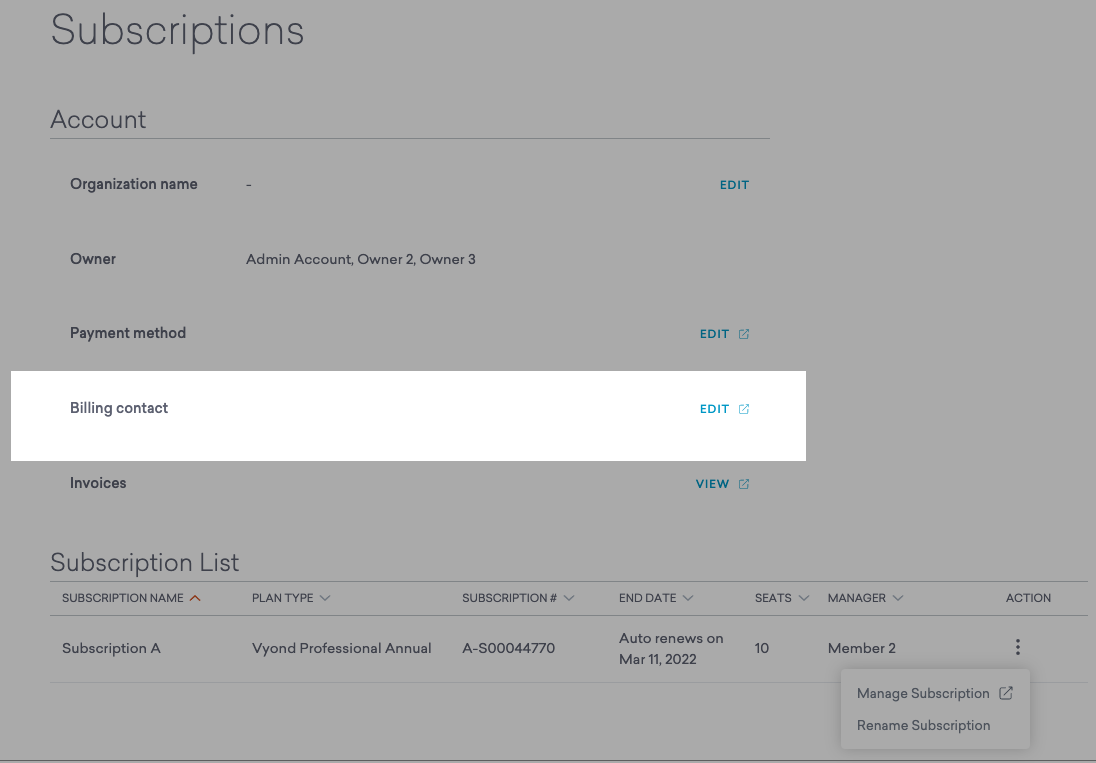This screenshot has width=1096, height=763.
Task: Click EDIT next to Billing contact
Action: pyautogui.click(x=713, y=408)
